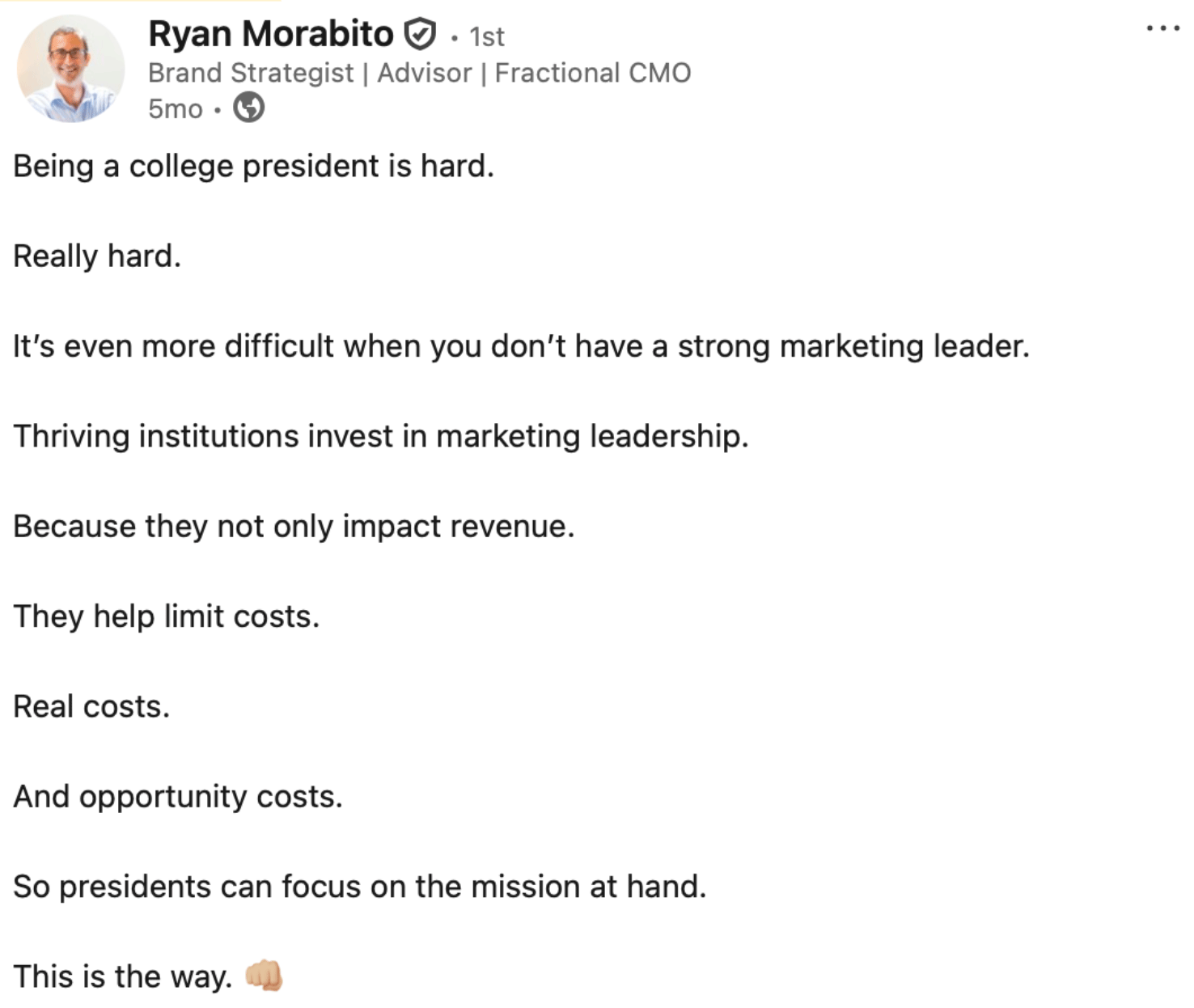Open the three-dot post options menu
Screen dimensions: 1194x1008
[x=1163, y=28]
